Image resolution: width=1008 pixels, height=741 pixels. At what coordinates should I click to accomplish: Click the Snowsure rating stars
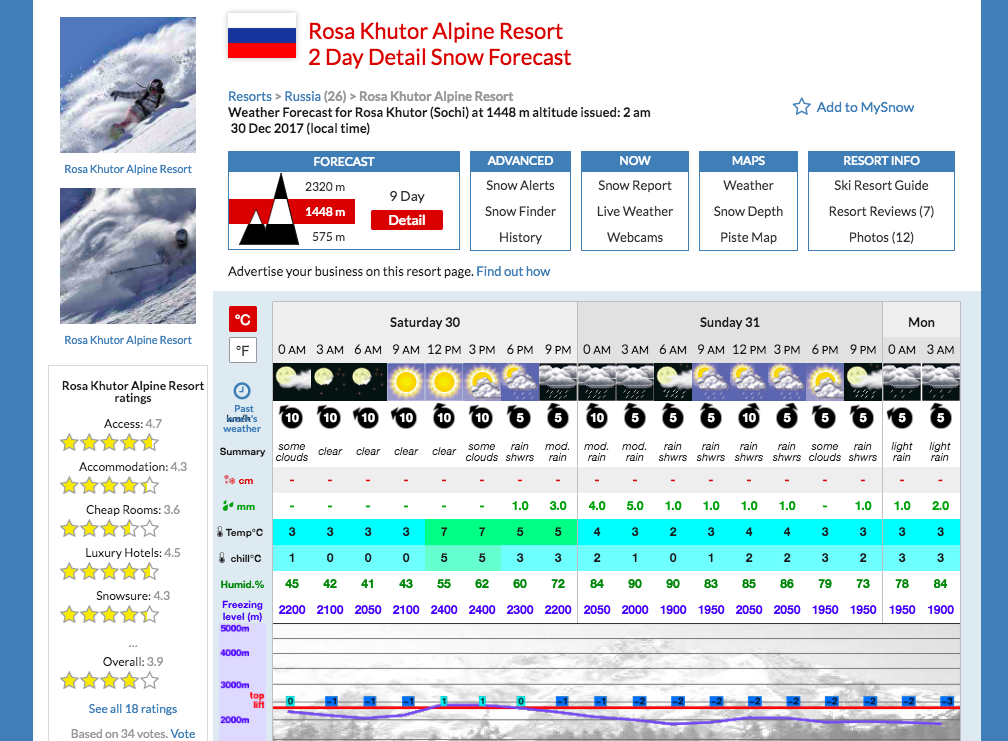tap(109, 615)
